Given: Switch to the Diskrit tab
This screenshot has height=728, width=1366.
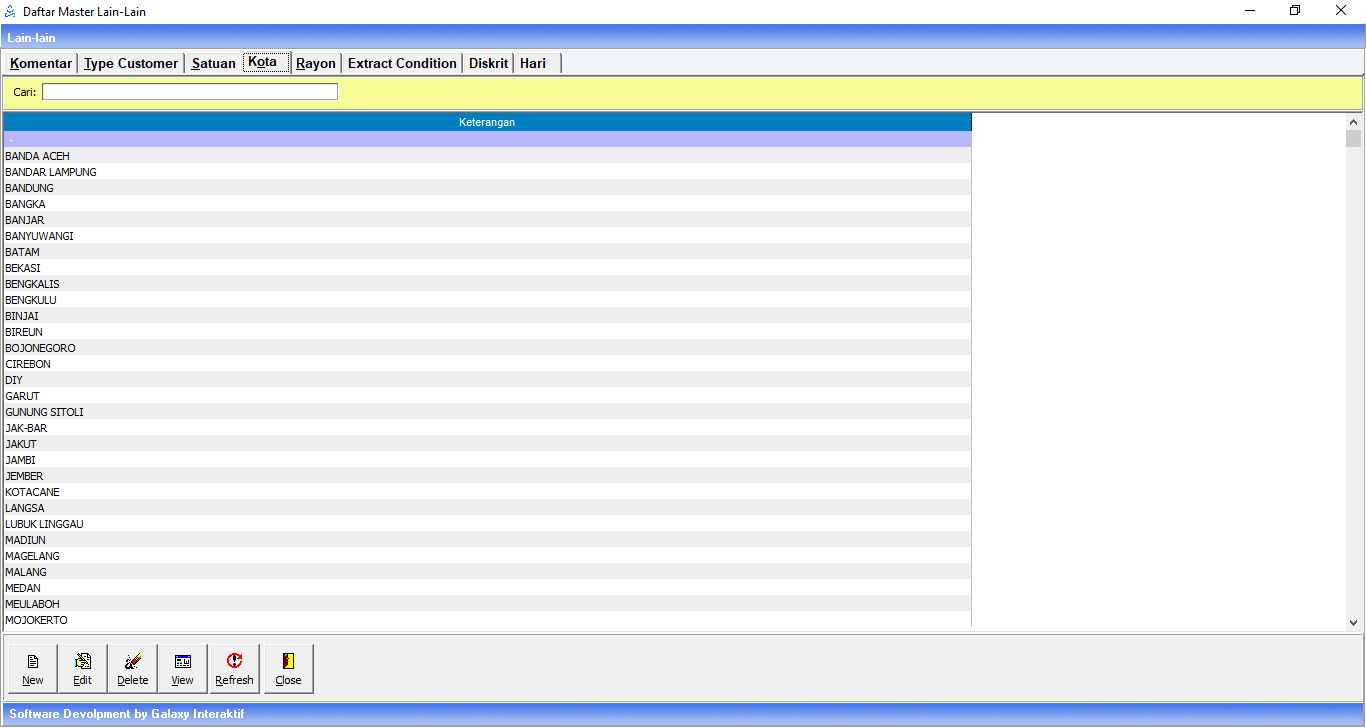Looking at the screenshot, I should 489,63.
